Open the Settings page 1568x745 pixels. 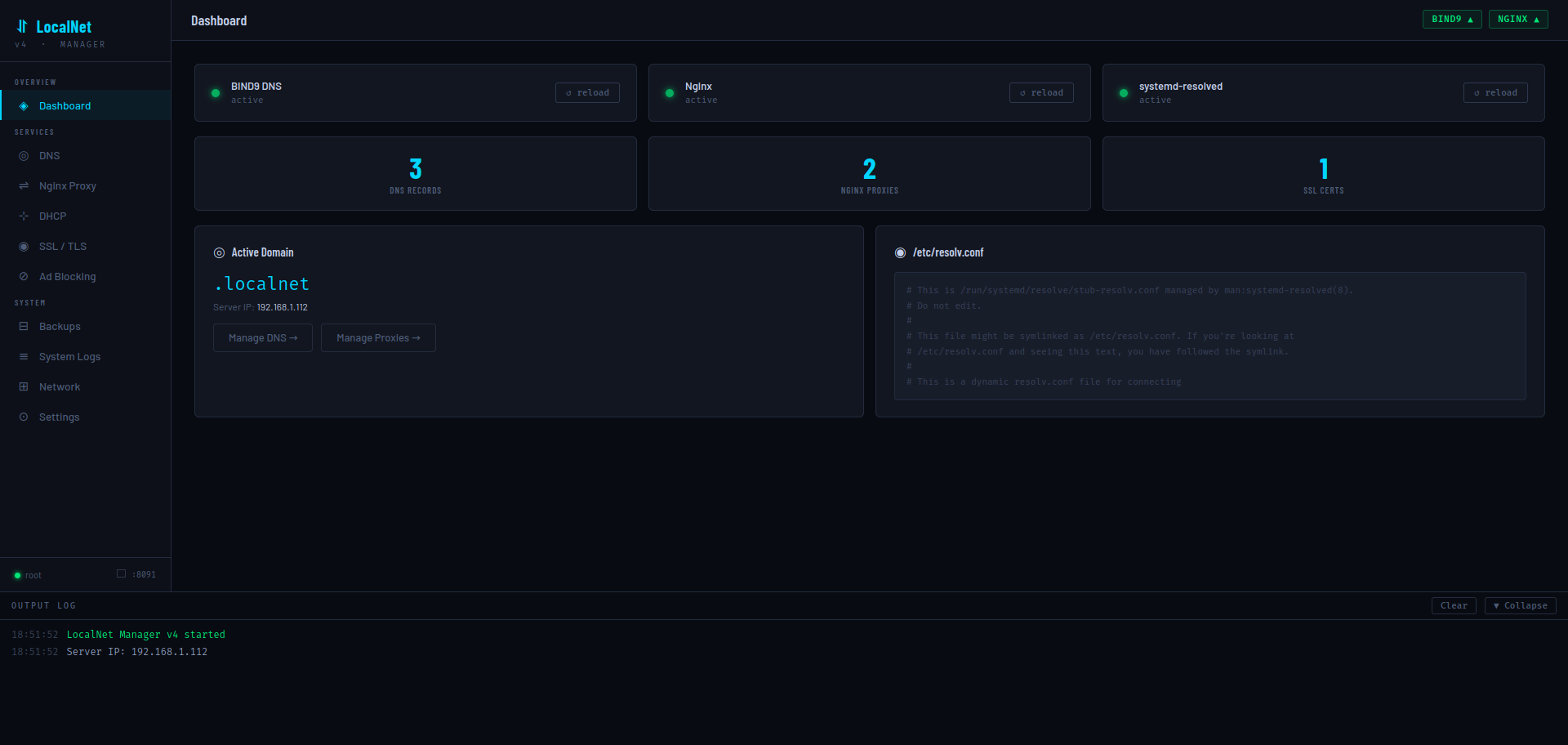click(86, 417)
